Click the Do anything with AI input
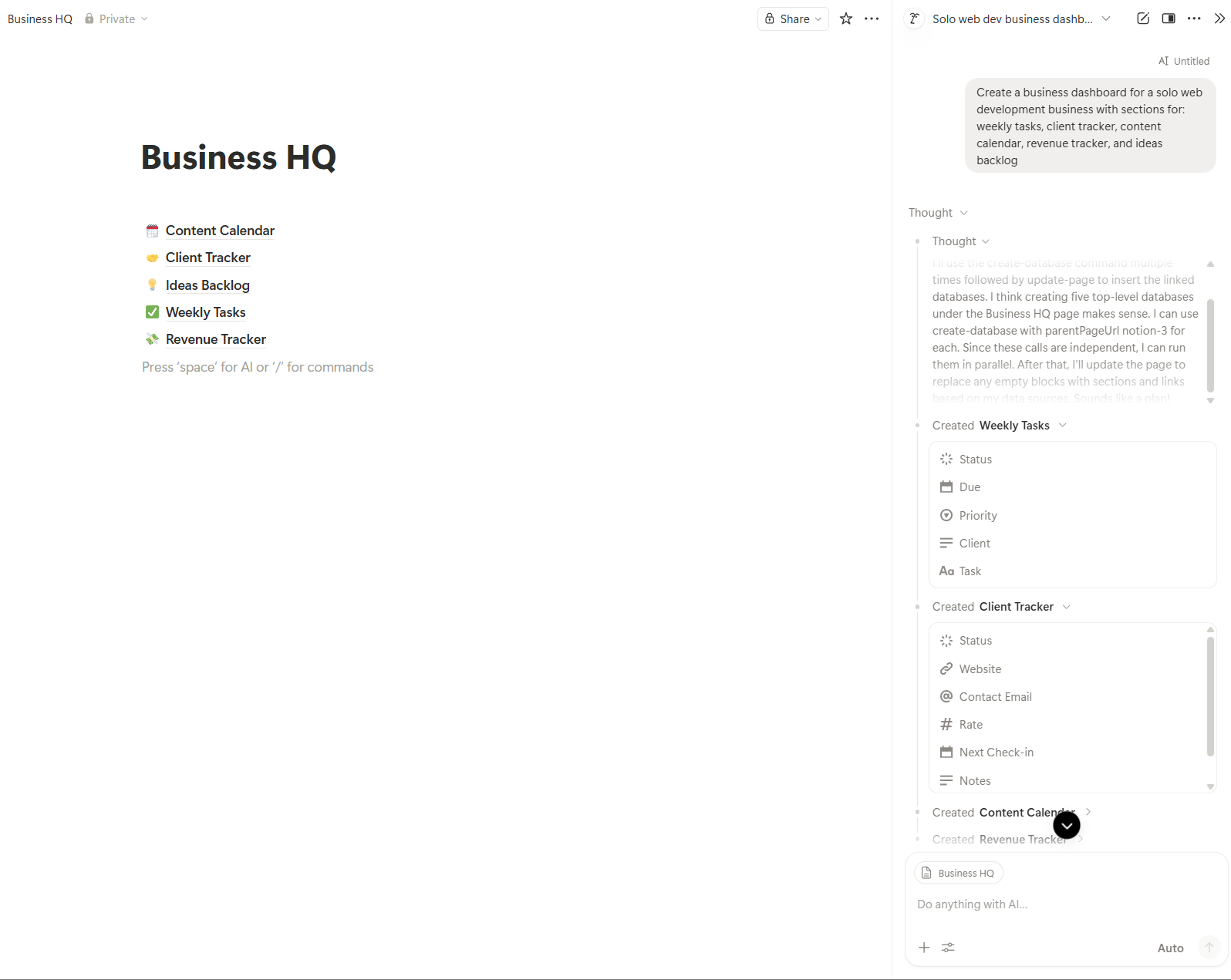The width and height of the screenshot is (1231, 980). click(1067, 904)
